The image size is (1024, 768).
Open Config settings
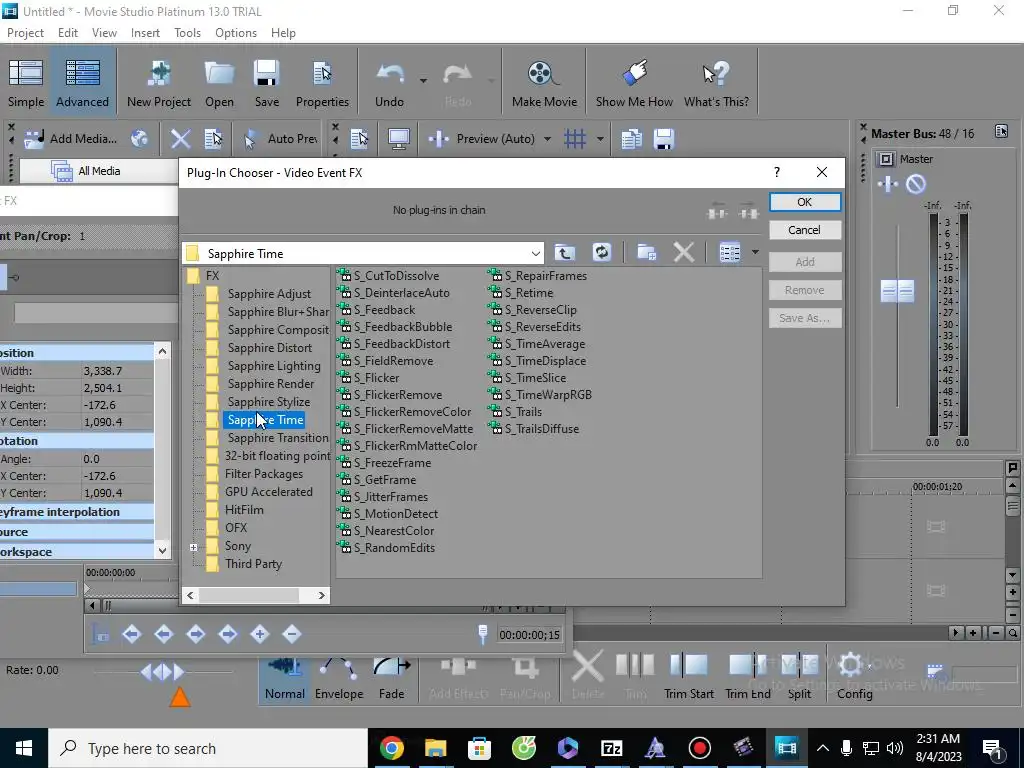point(854,677)
